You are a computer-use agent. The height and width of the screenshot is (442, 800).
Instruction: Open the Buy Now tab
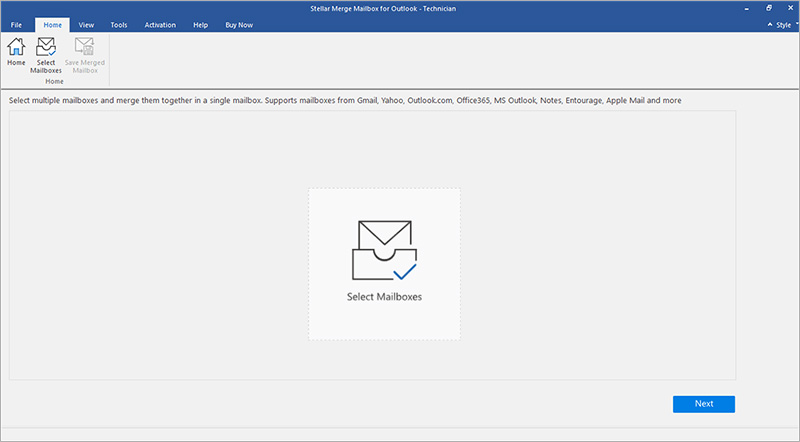(x=239, y=25)
